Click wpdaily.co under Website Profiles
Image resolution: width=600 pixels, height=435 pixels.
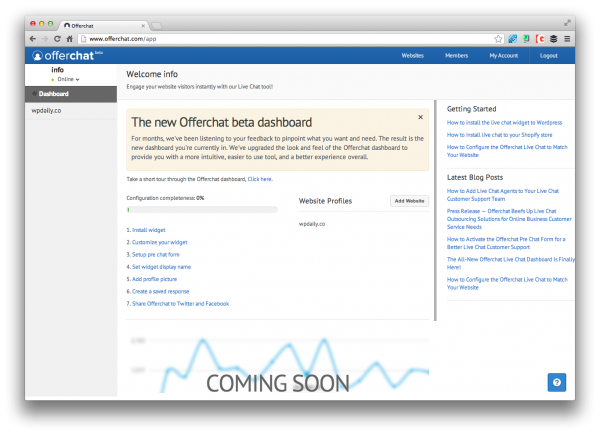pyautogui.click(x=312, y=224)
